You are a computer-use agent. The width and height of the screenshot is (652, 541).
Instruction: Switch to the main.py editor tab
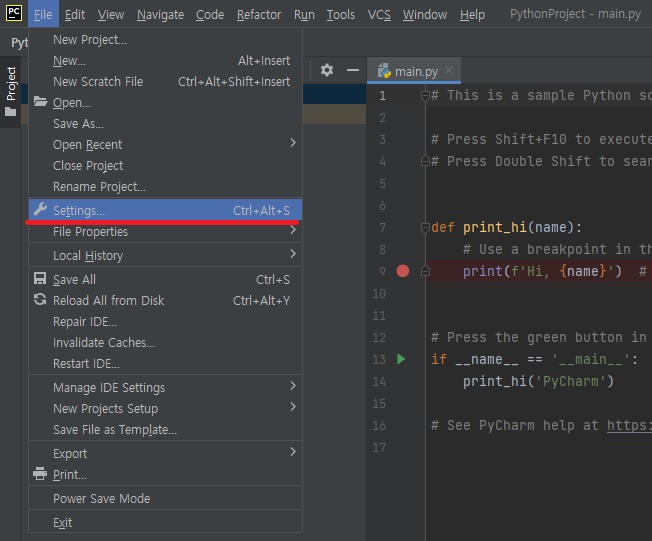pyautogui.click(x=414, y=71)
